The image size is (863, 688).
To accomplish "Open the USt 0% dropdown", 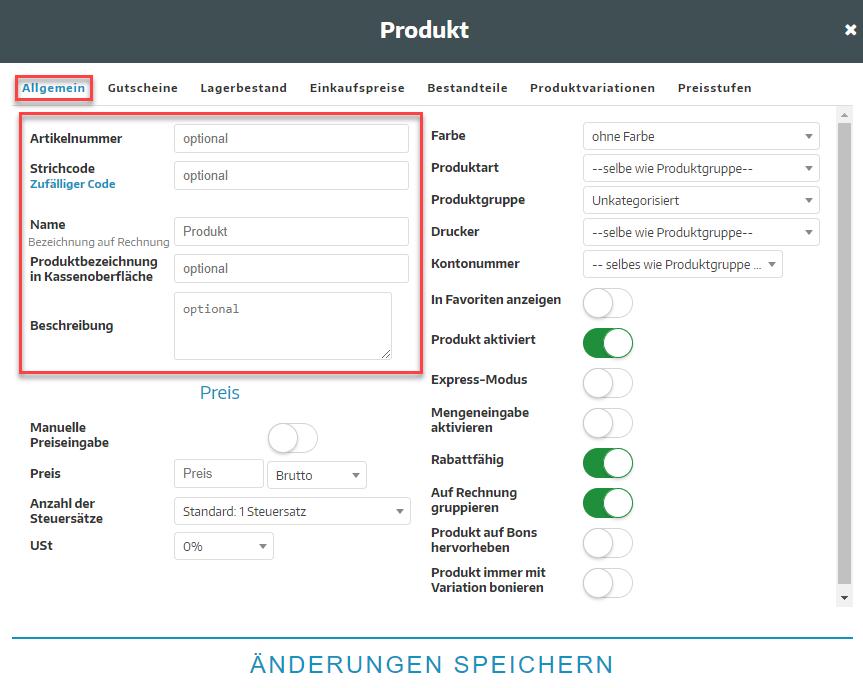I will pyautogui.click(x=224, y=546).
